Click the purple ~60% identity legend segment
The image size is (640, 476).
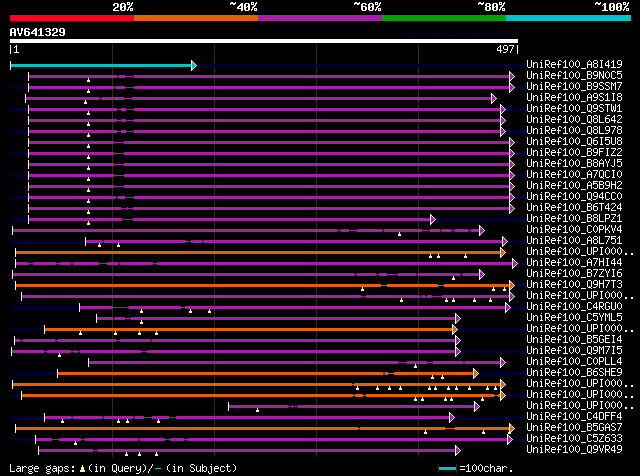[x=320, y=18]
